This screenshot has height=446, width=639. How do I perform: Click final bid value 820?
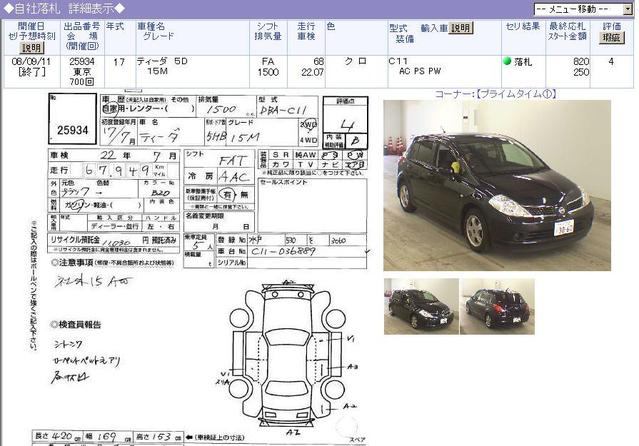(x=581, y=62)
